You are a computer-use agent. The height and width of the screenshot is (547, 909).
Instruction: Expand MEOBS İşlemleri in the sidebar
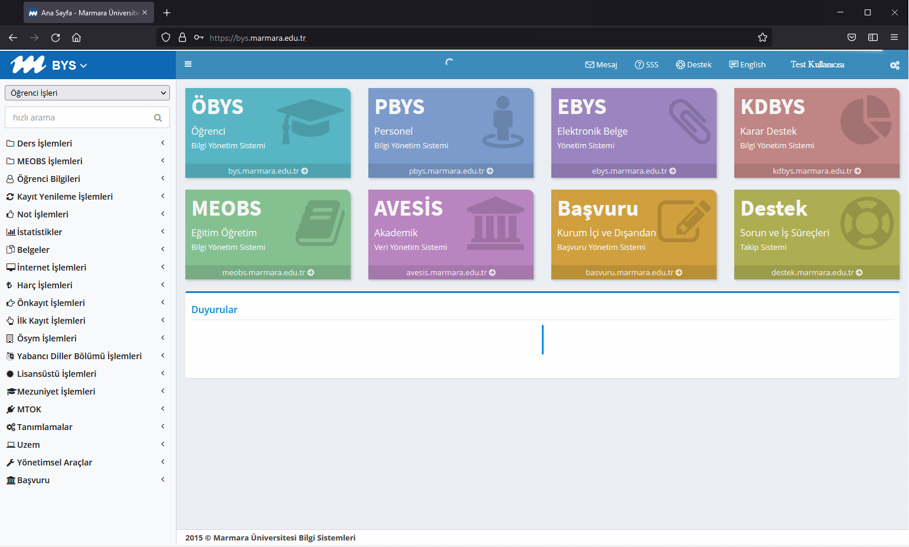click(x=87, y=161)
